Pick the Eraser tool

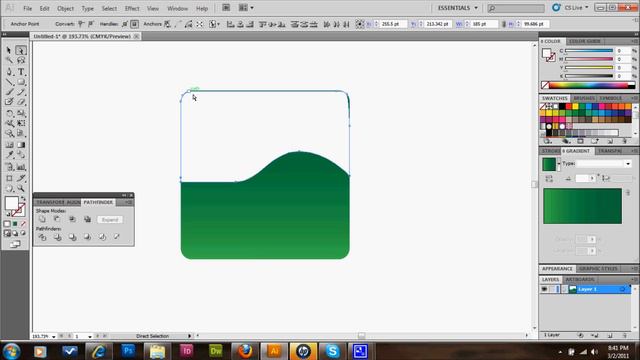(21, 102)
